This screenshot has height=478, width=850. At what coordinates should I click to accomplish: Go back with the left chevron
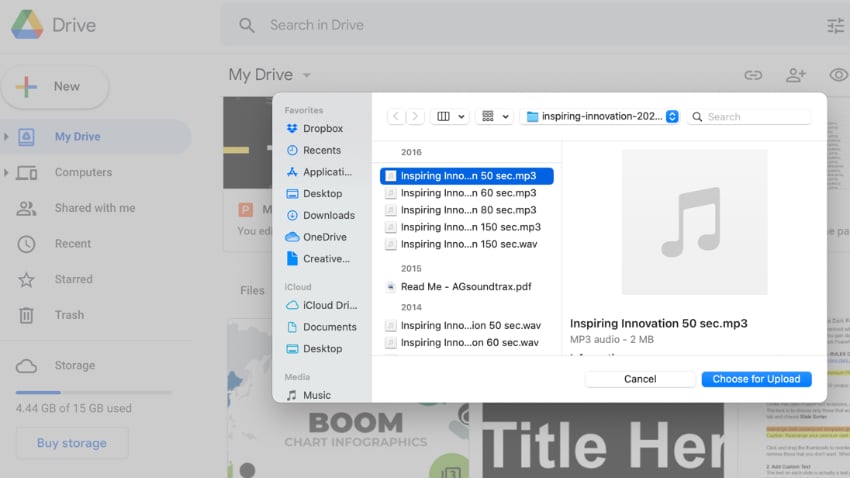(x=396, y=117)
